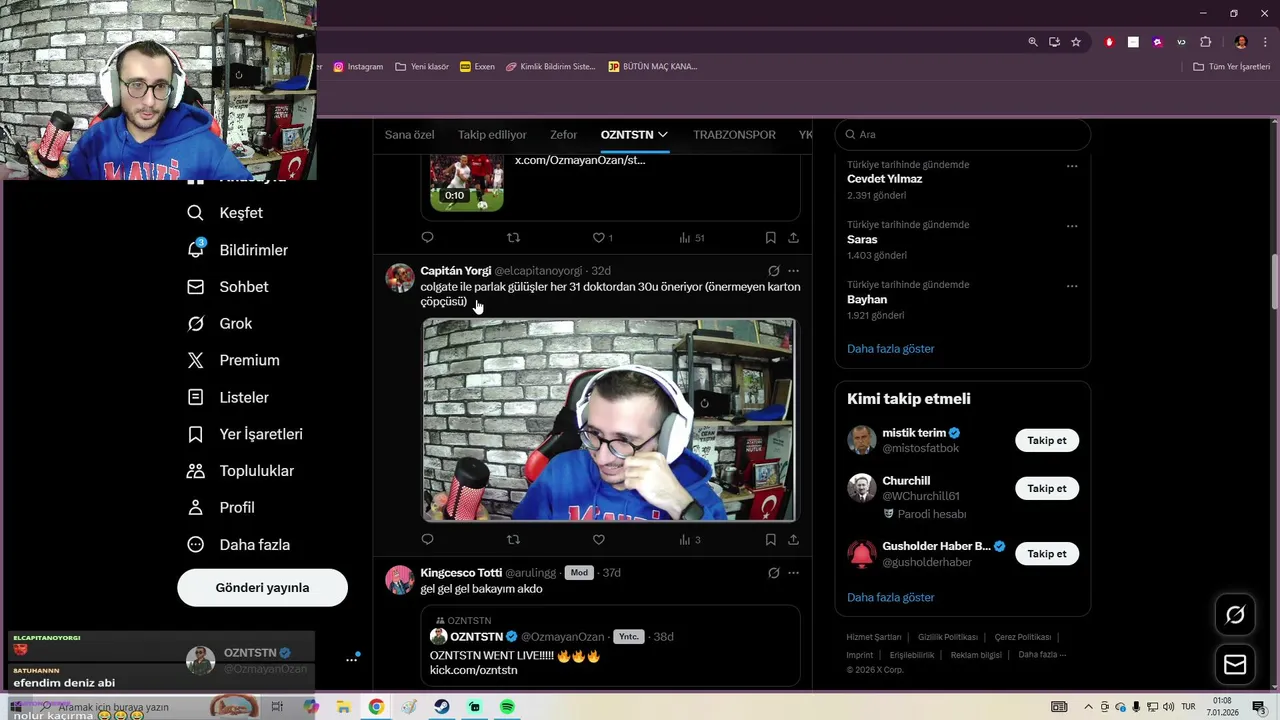This screenshot has width=1280, height=720.
Task: Repost the post with 51 views
Action: click(x=513, y=238)
